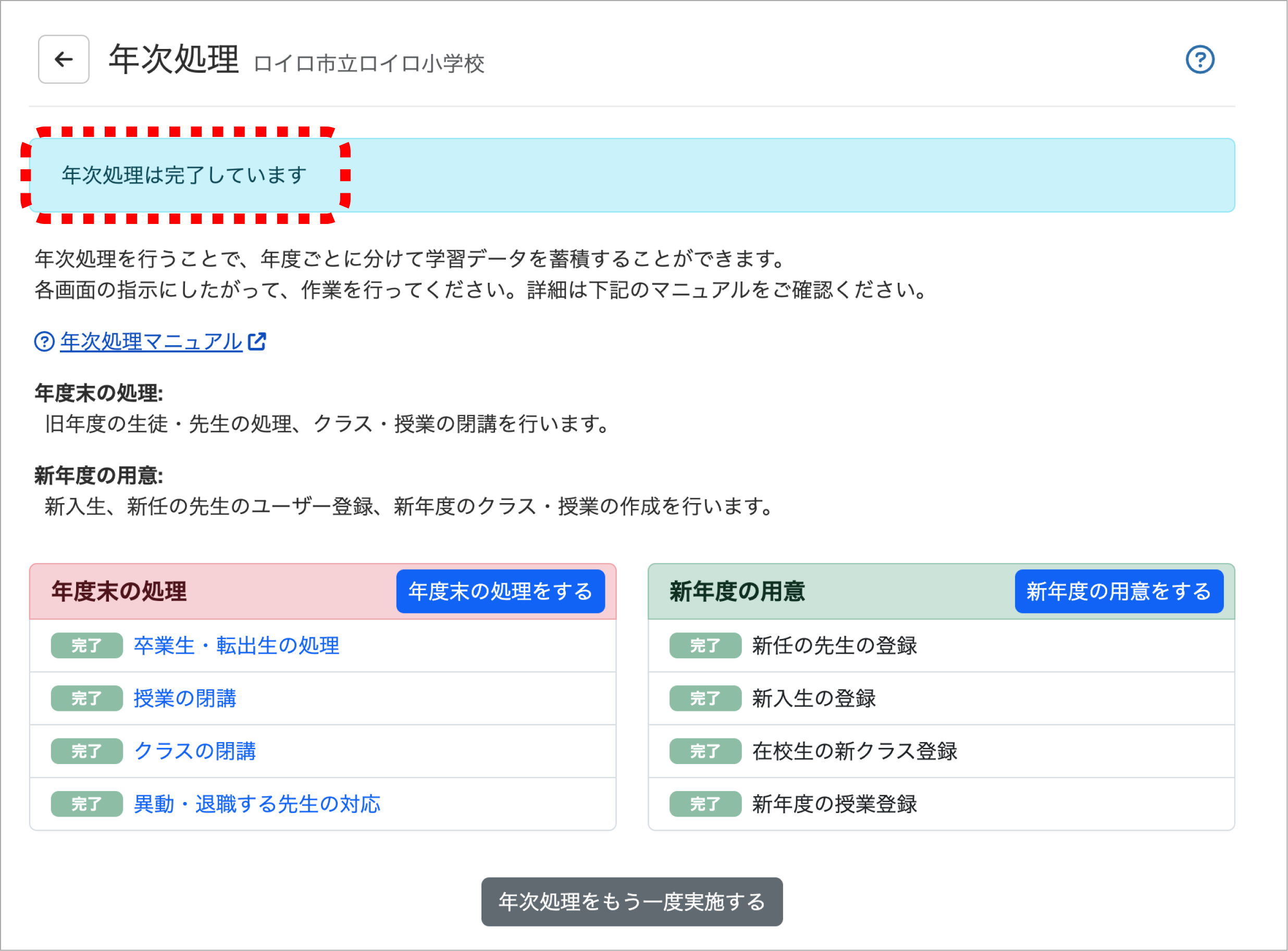
Task: Click the 年度末の処理 panel header
Action: click(x=119, y=591)
